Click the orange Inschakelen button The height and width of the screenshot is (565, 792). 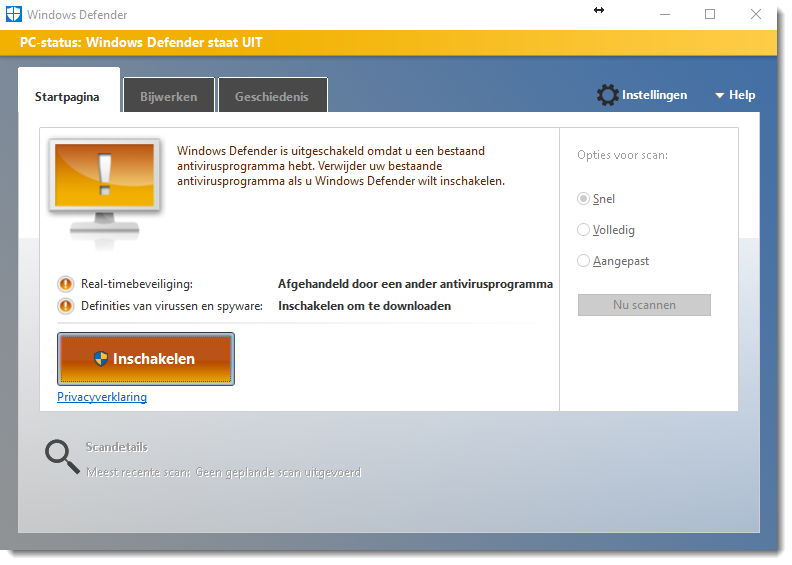146,359
